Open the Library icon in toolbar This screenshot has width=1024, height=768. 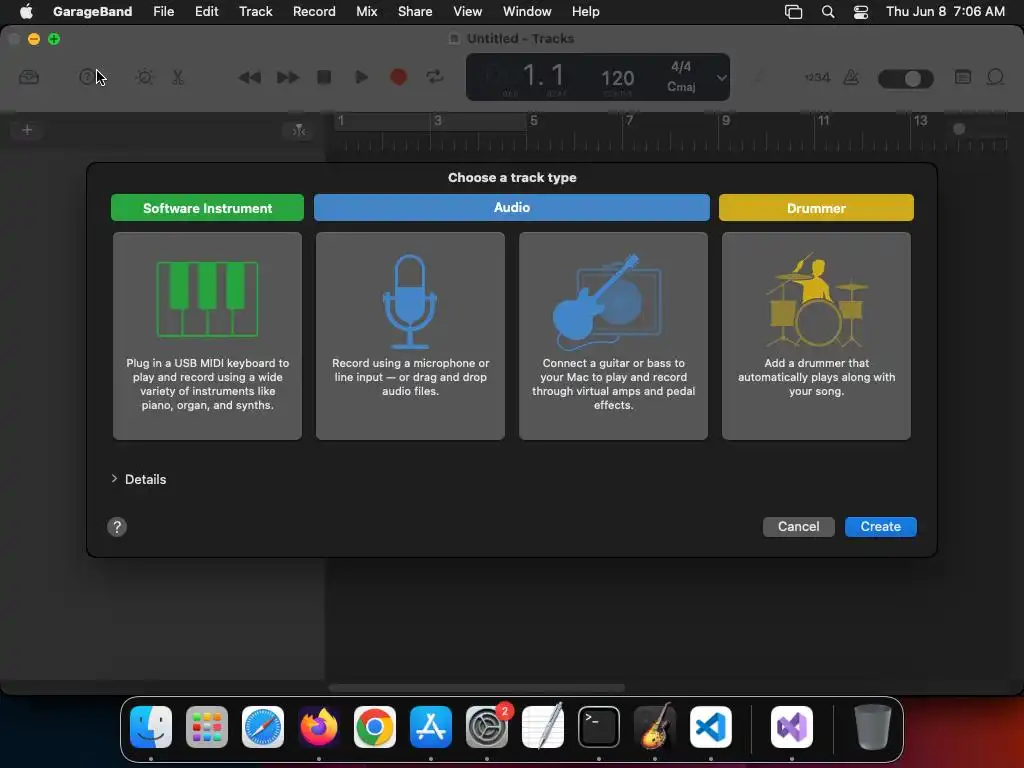[29, 77]
